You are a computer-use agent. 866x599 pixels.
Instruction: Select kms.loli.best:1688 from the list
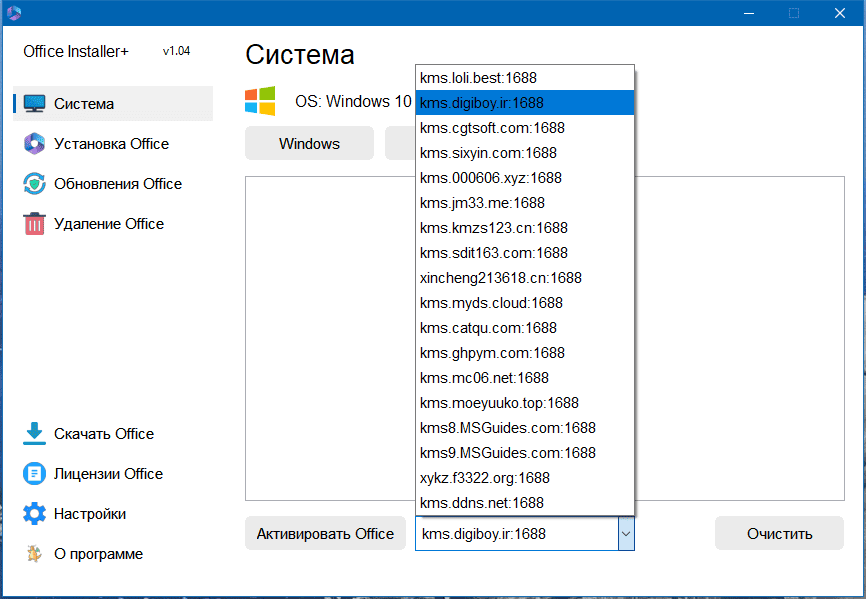pos(525,78)
